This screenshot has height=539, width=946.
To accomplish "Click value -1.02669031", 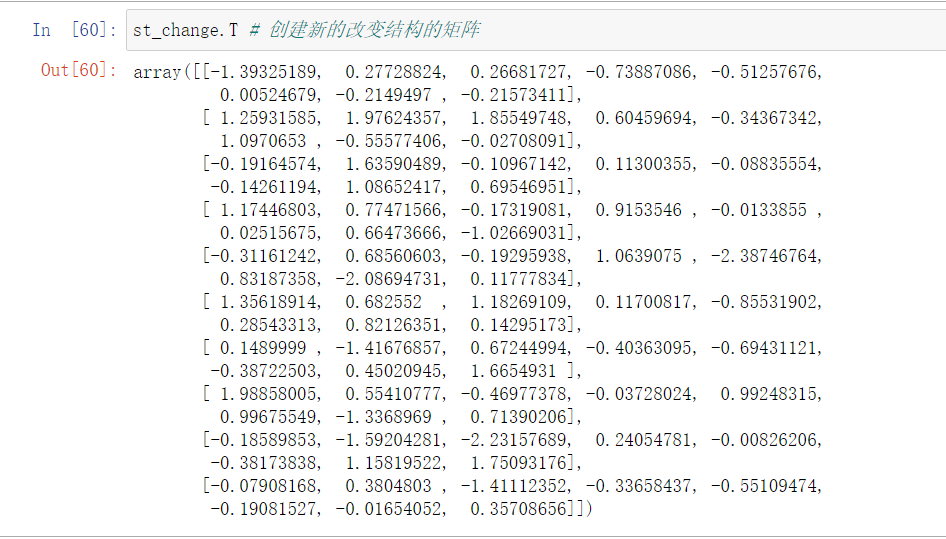I will pyautogui.click(x=513, y=233).
